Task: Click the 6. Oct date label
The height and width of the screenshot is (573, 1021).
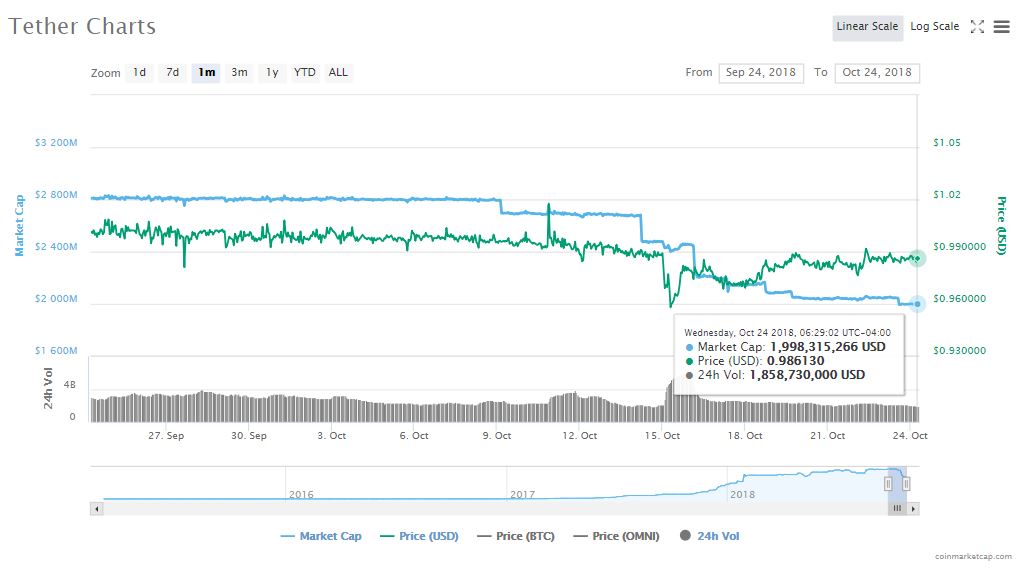Action: pos(414,436)
